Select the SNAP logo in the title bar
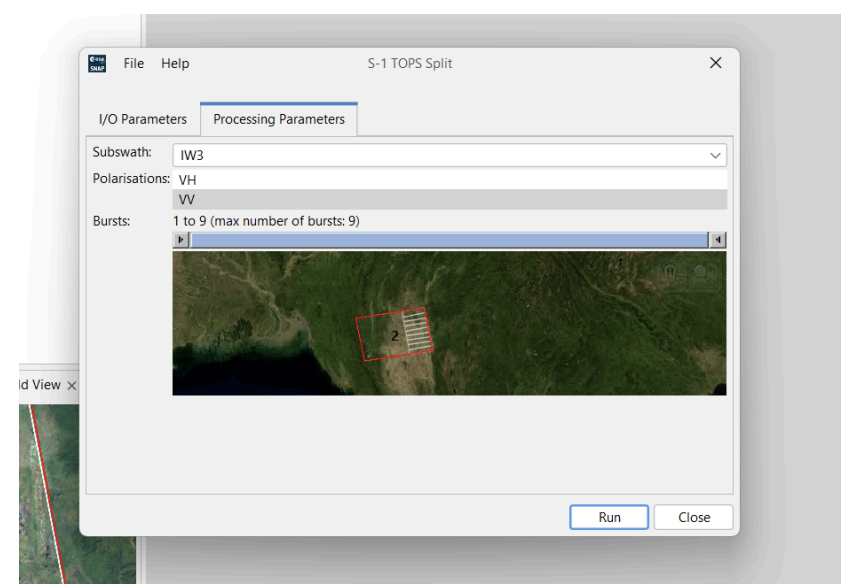The width and height of the screenshot is (850, 588). pyautogui.click(x=96, y=62)
